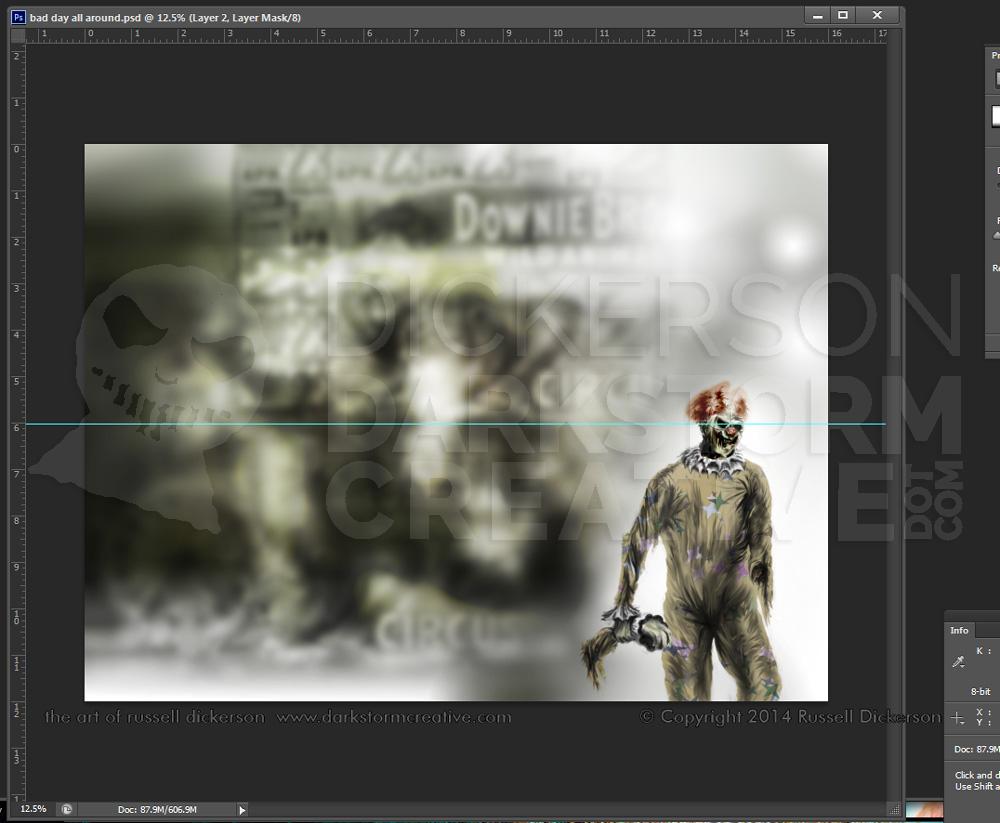
Task: Click the Photoshop icon in the document title bar
Action: pyautogui.click(x=18, y=17)
